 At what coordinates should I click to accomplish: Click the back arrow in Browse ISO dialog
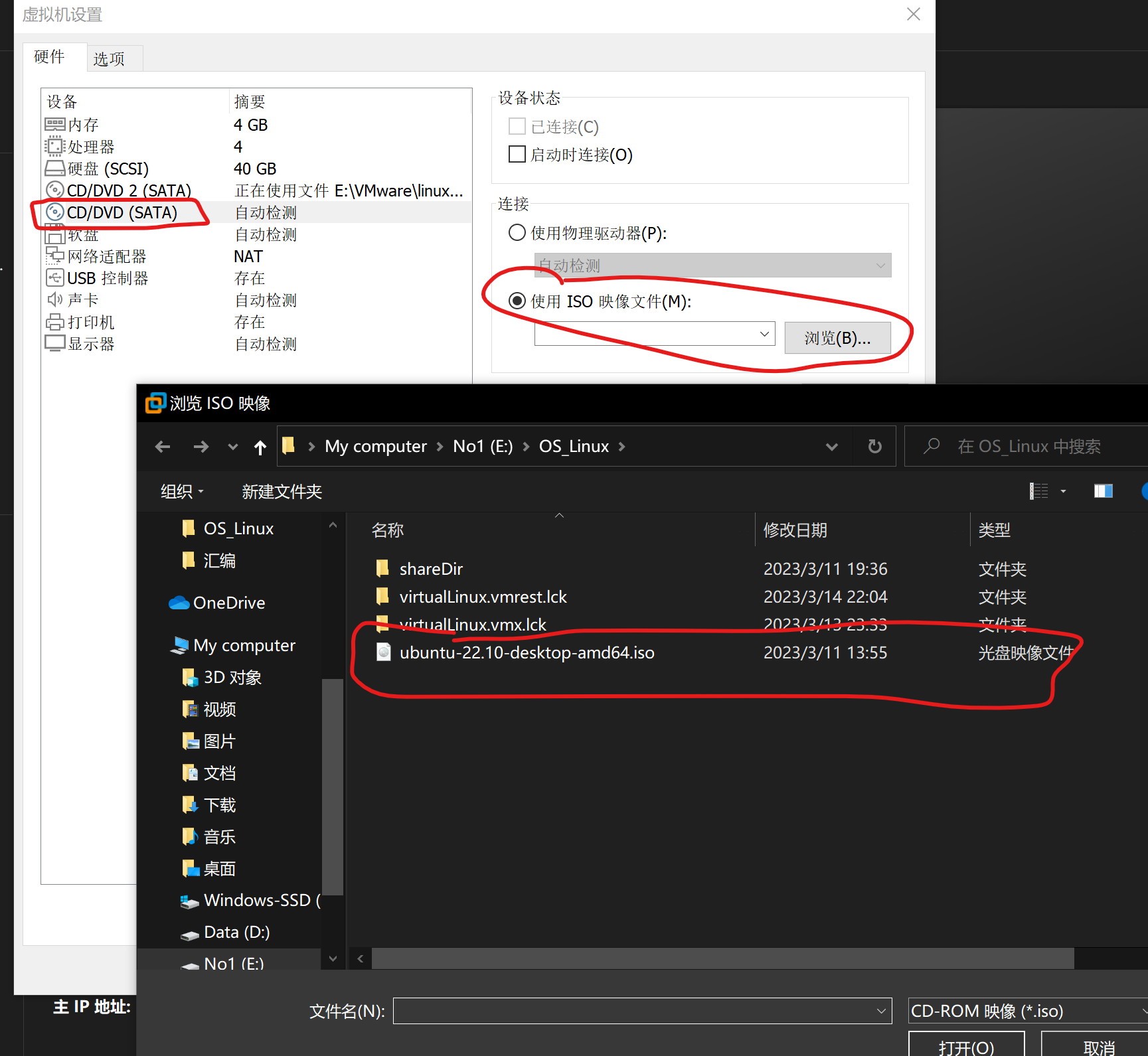[163, 447]
